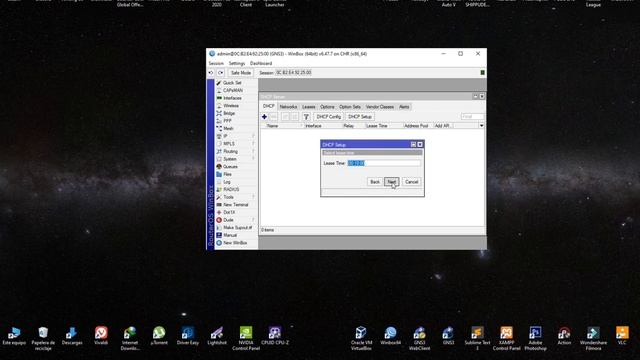Open the column selector dropdown arrow
Image resolution: width=640 pixels, height=360 pixels.
482,126
